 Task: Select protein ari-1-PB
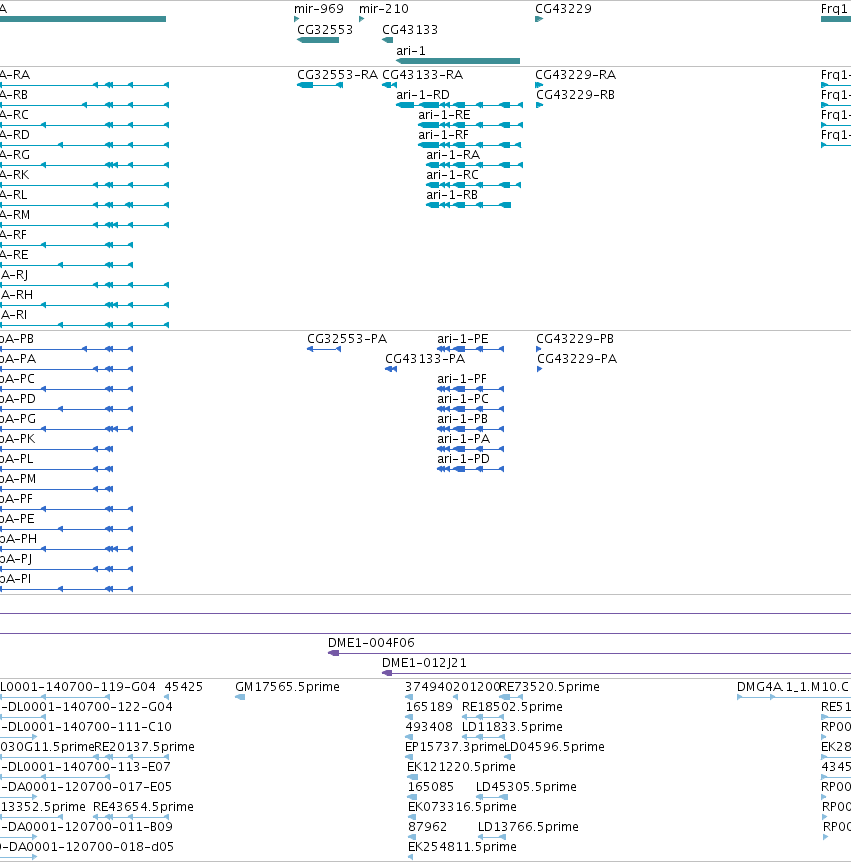(x=471, y=429)
